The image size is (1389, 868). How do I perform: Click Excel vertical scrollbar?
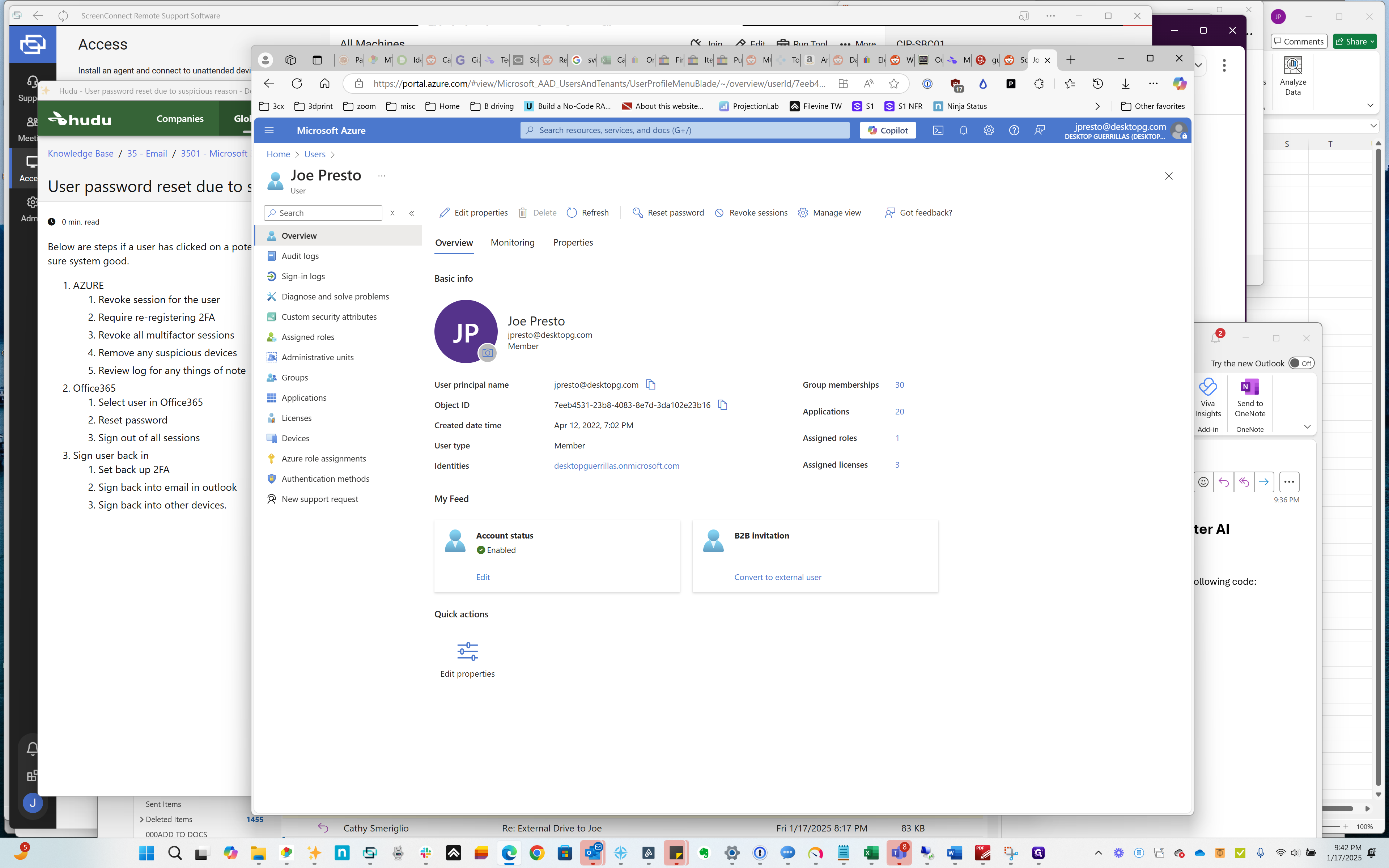1378,468
